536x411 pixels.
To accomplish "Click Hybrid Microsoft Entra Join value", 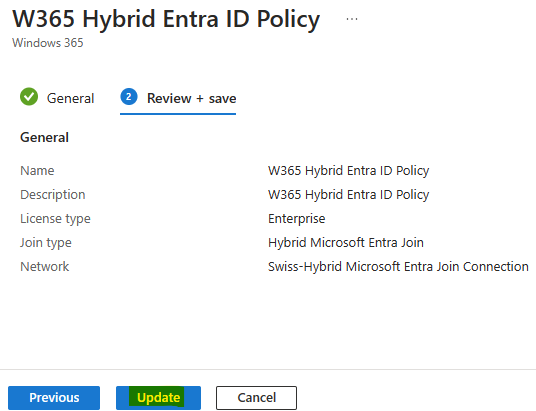I will pos(346,243).
